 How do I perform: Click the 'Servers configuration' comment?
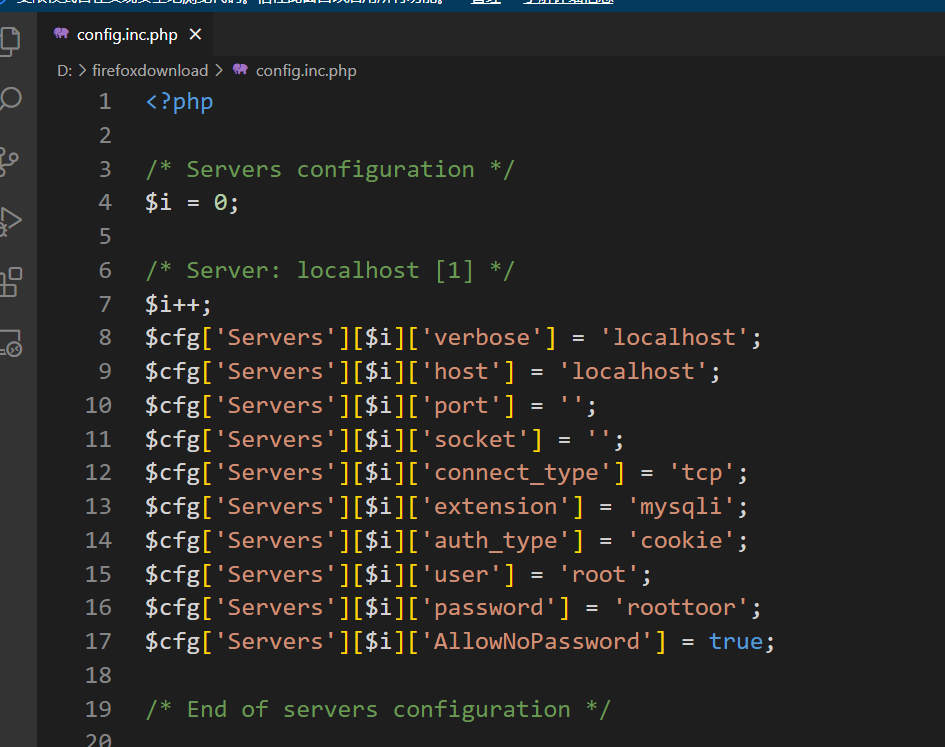(330, 169)
